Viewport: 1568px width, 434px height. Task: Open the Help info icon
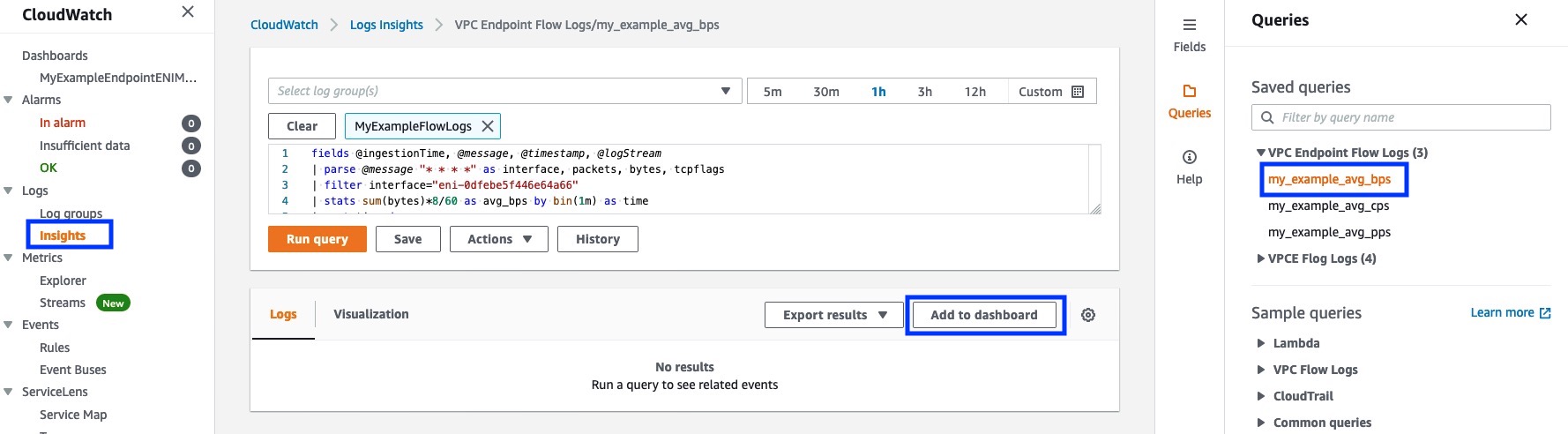click(x=1189, y=157)
